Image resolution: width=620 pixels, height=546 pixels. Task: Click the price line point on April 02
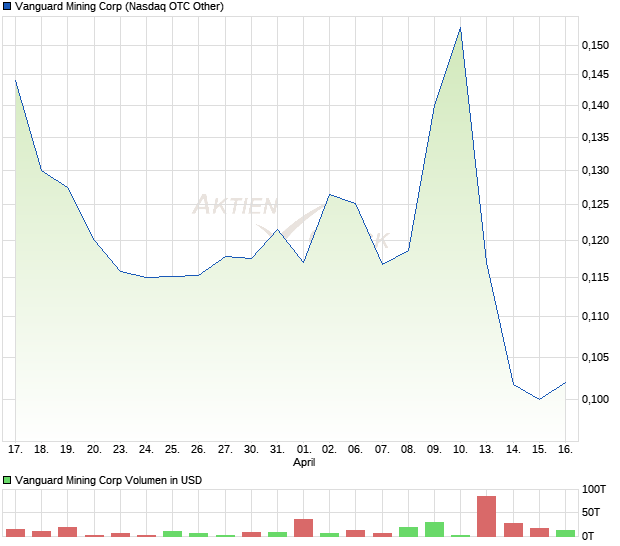click(330, 195)
